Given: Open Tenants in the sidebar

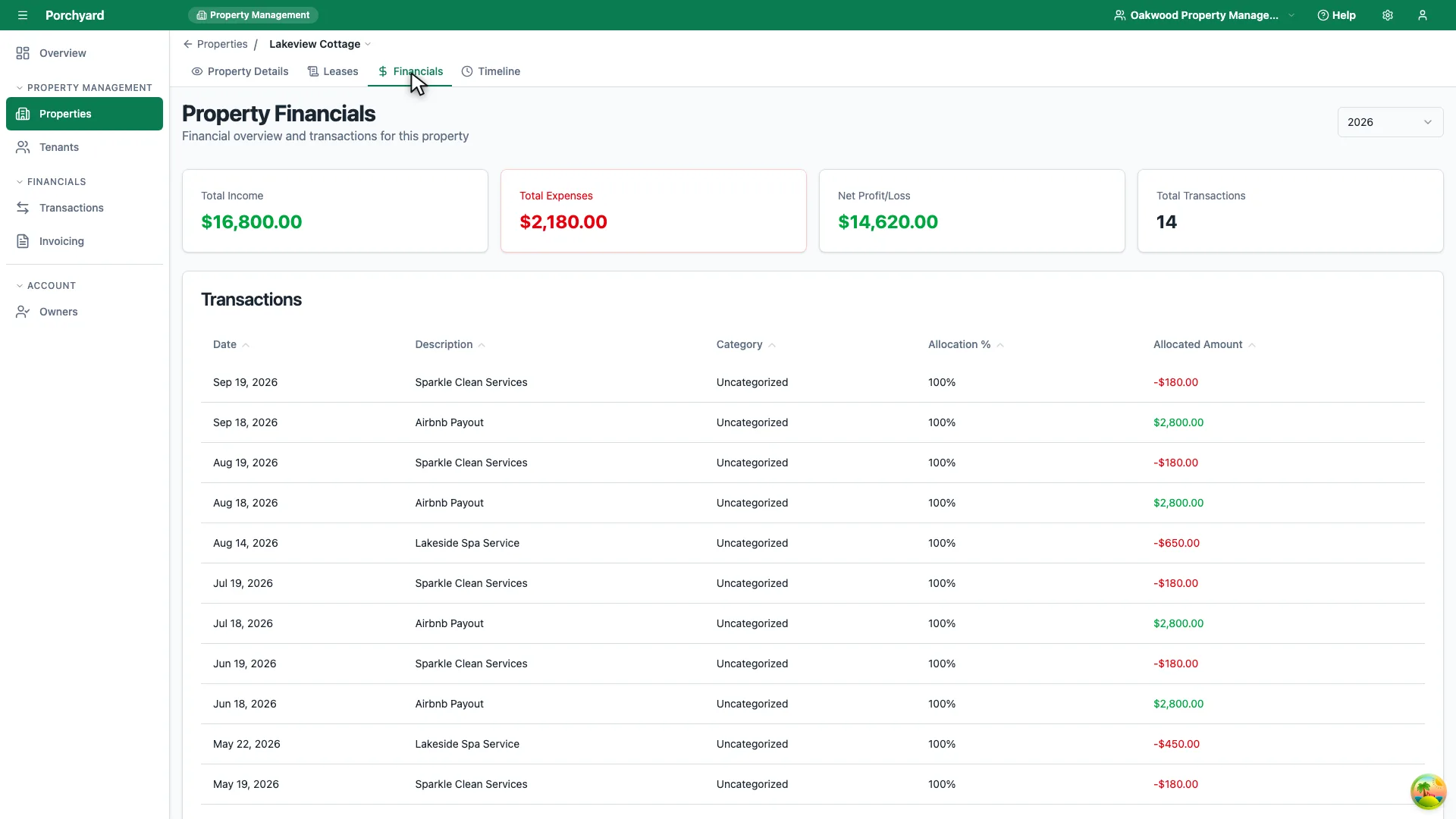Looking at the screenshot, I should [x=84, y=147].
